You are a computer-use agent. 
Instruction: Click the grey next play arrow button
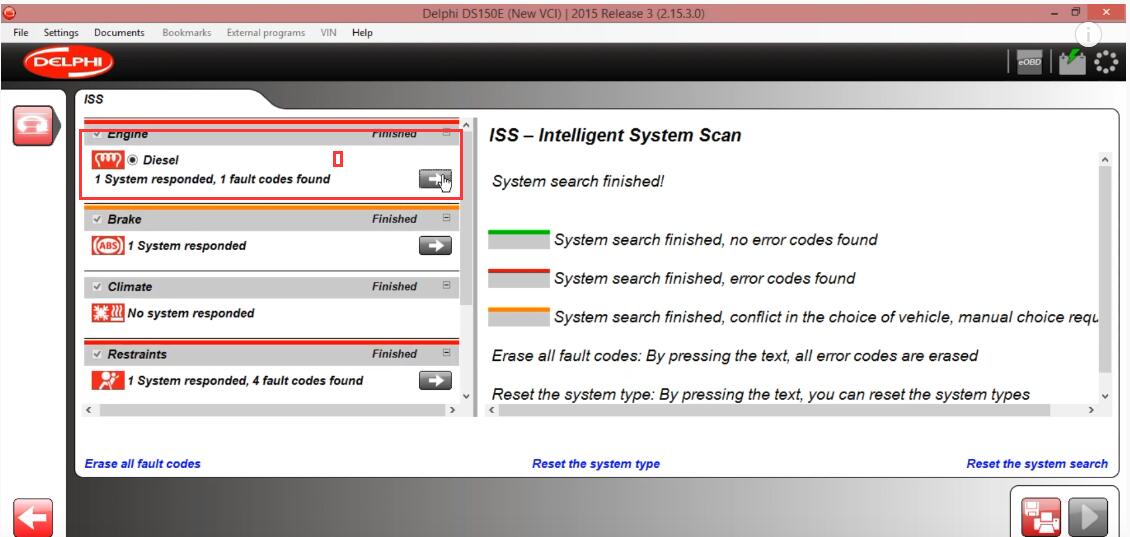(1087, 517)
